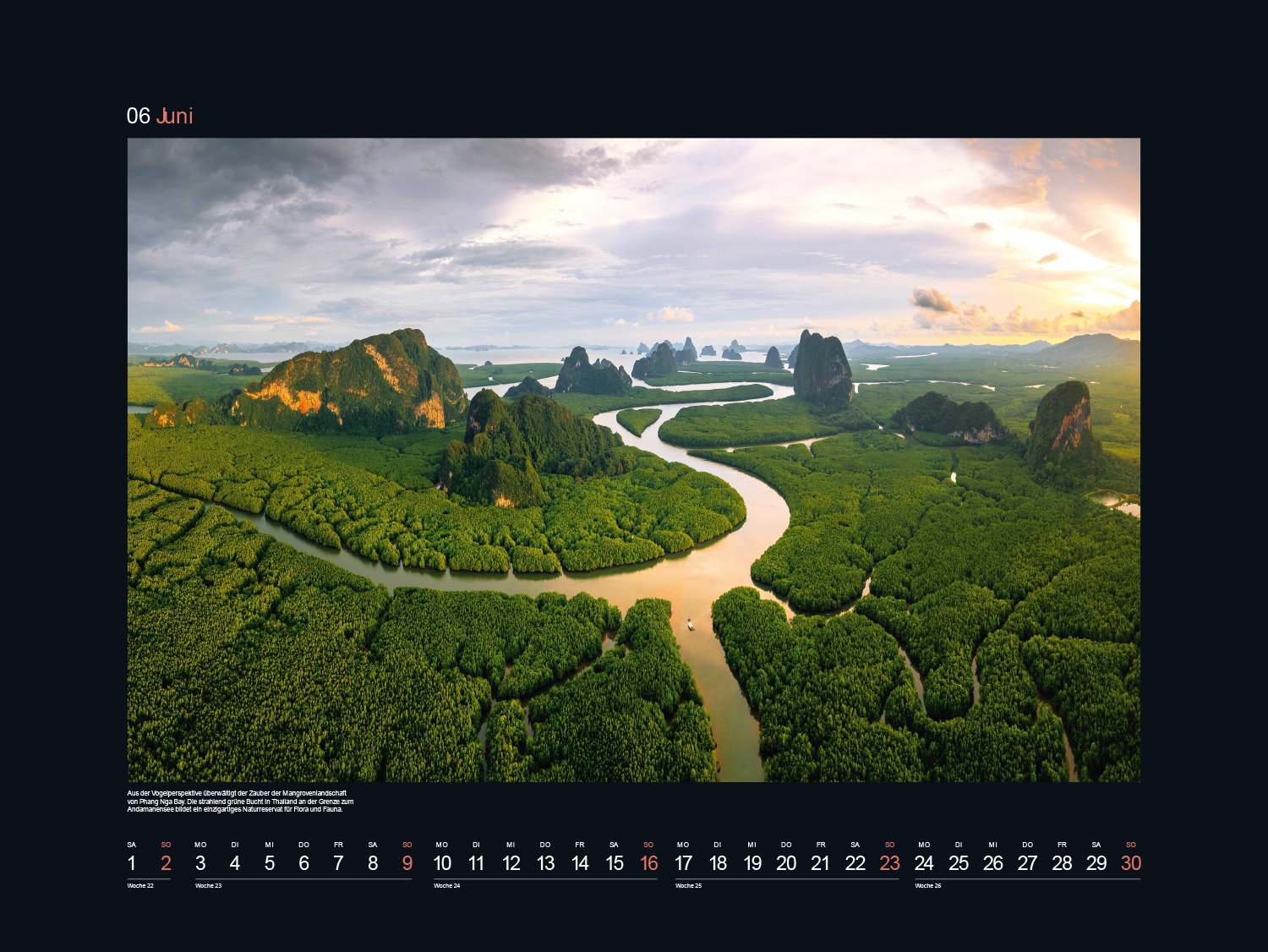The image size is (1268, 952).
Task: Select the 'Woche 24' label
Action: [447, 886]
